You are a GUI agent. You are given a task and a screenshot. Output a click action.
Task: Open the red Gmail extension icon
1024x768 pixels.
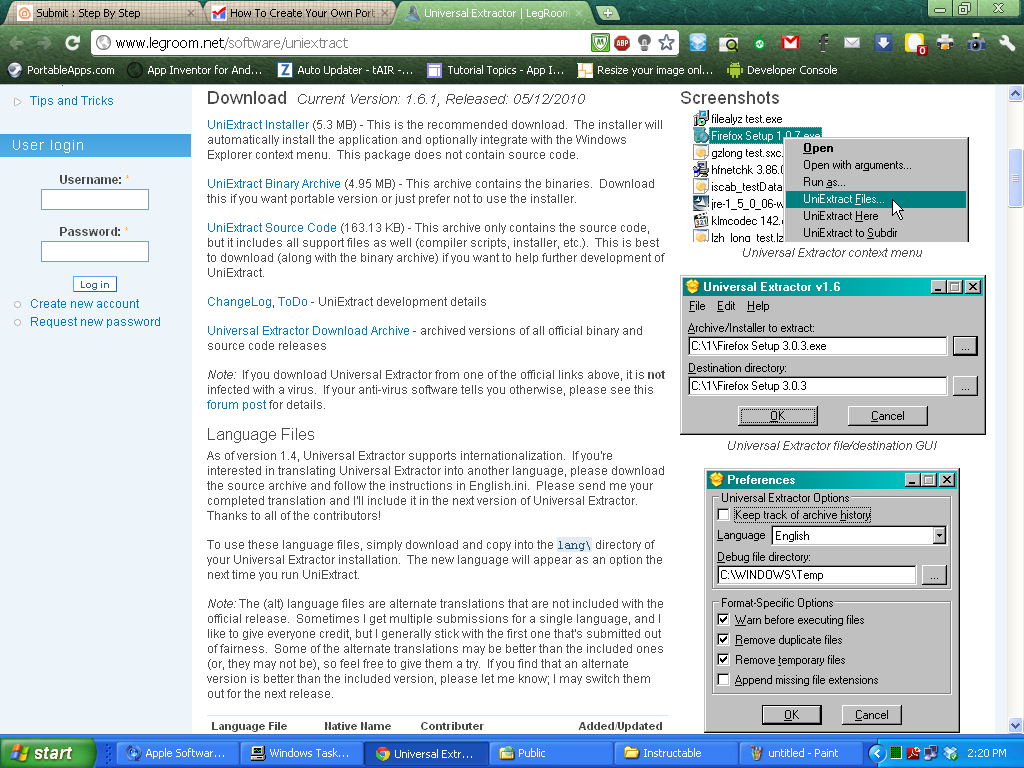coord(790,42)
